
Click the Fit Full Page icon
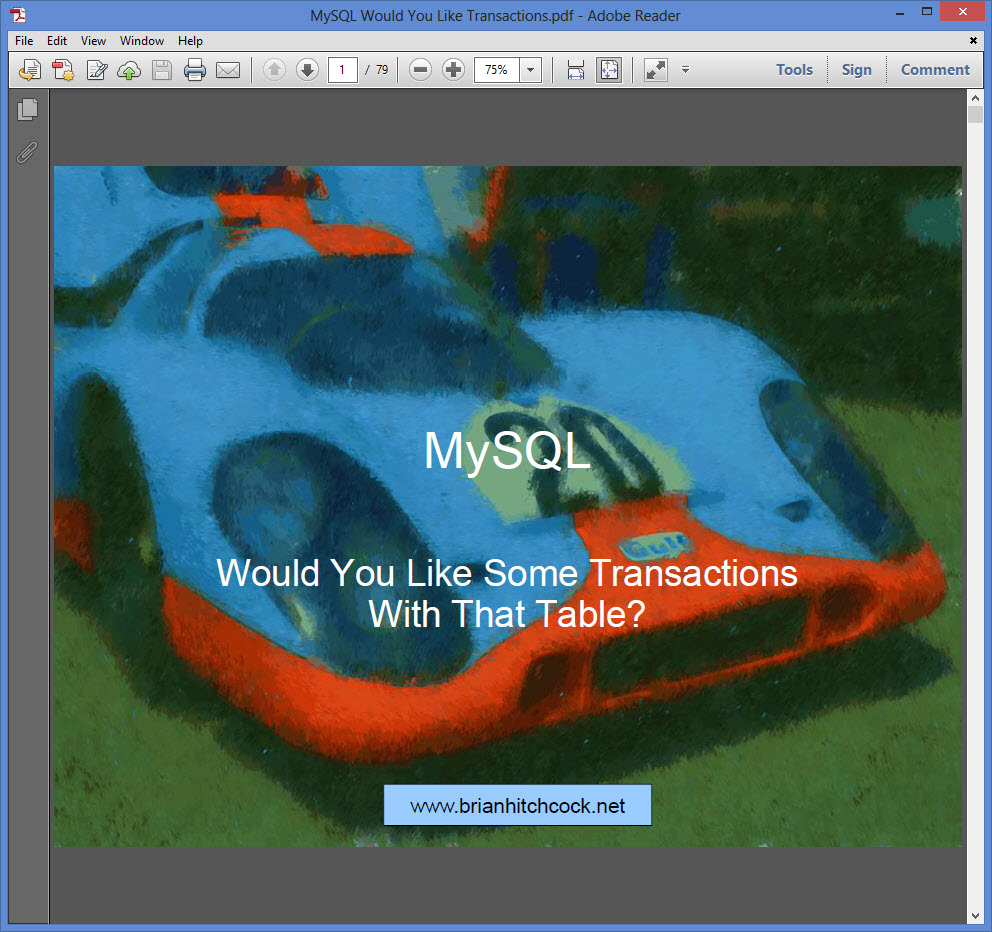[x=607, y=70]
